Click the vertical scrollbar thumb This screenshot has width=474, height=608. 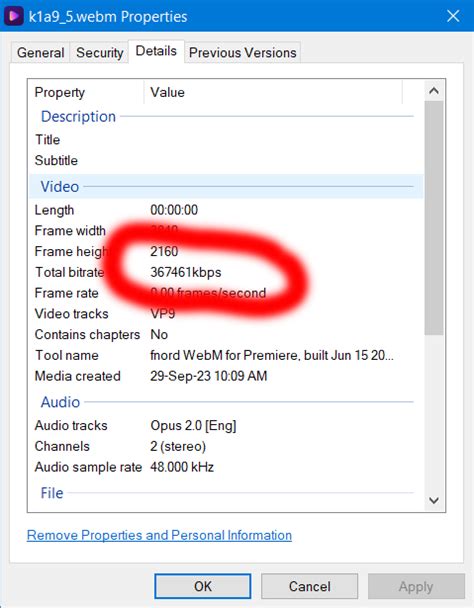click(x=434, y=218)
